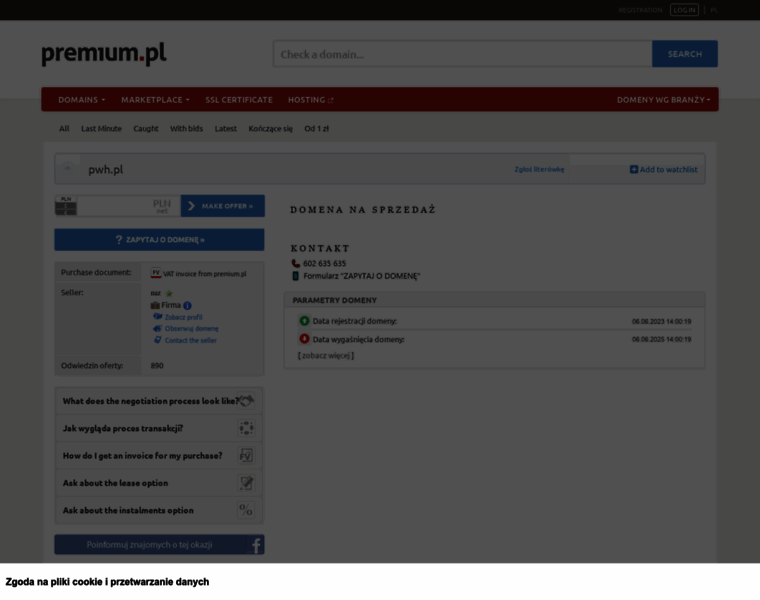This screenshot has height=600, width=760.
Task: Expand Domeny wg branży dropdown
Action: pos(663,100)
